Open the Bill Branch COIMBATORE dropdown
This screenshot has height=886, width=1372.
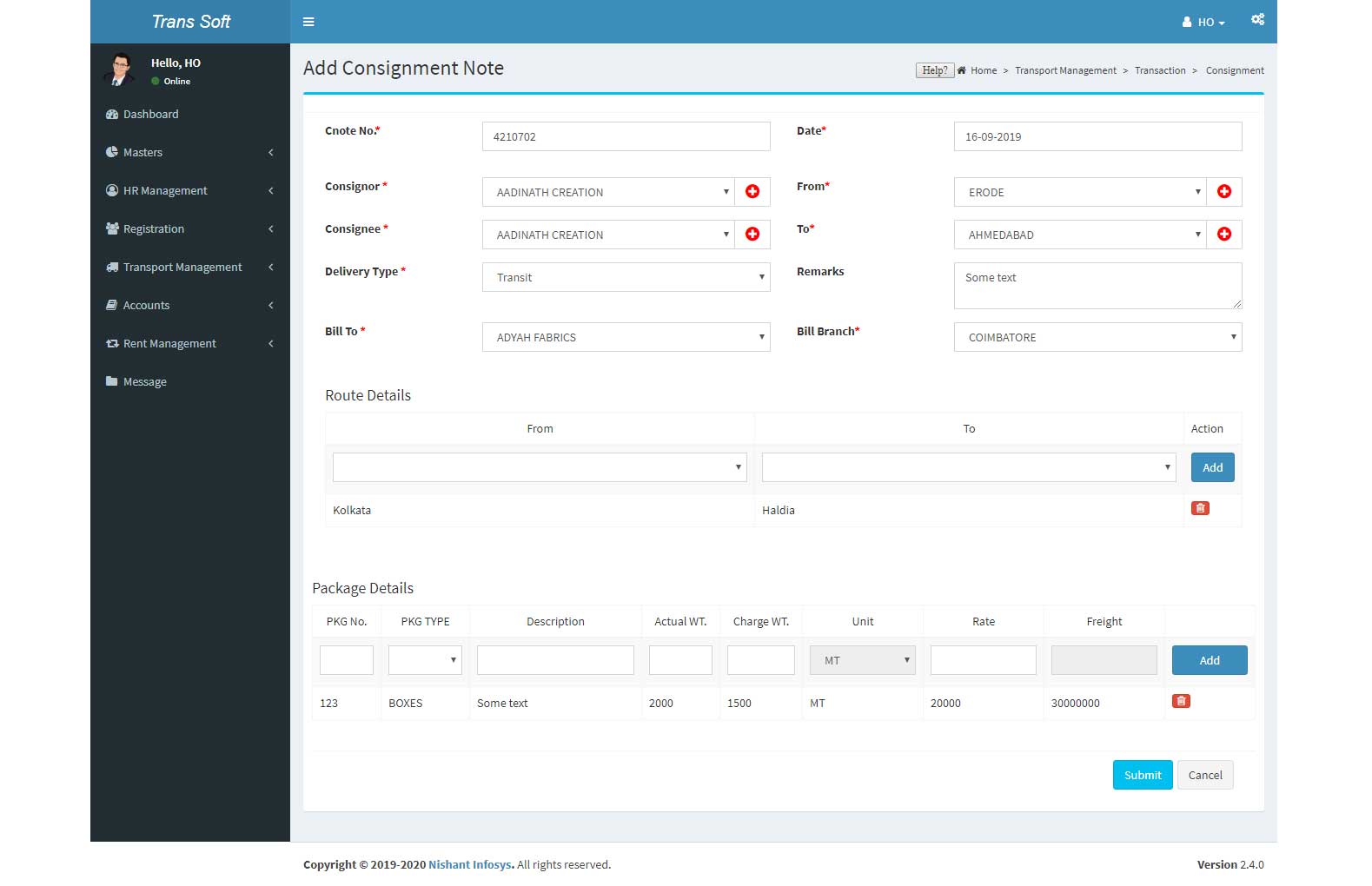pyautogui.click(x=1097, y=338)
